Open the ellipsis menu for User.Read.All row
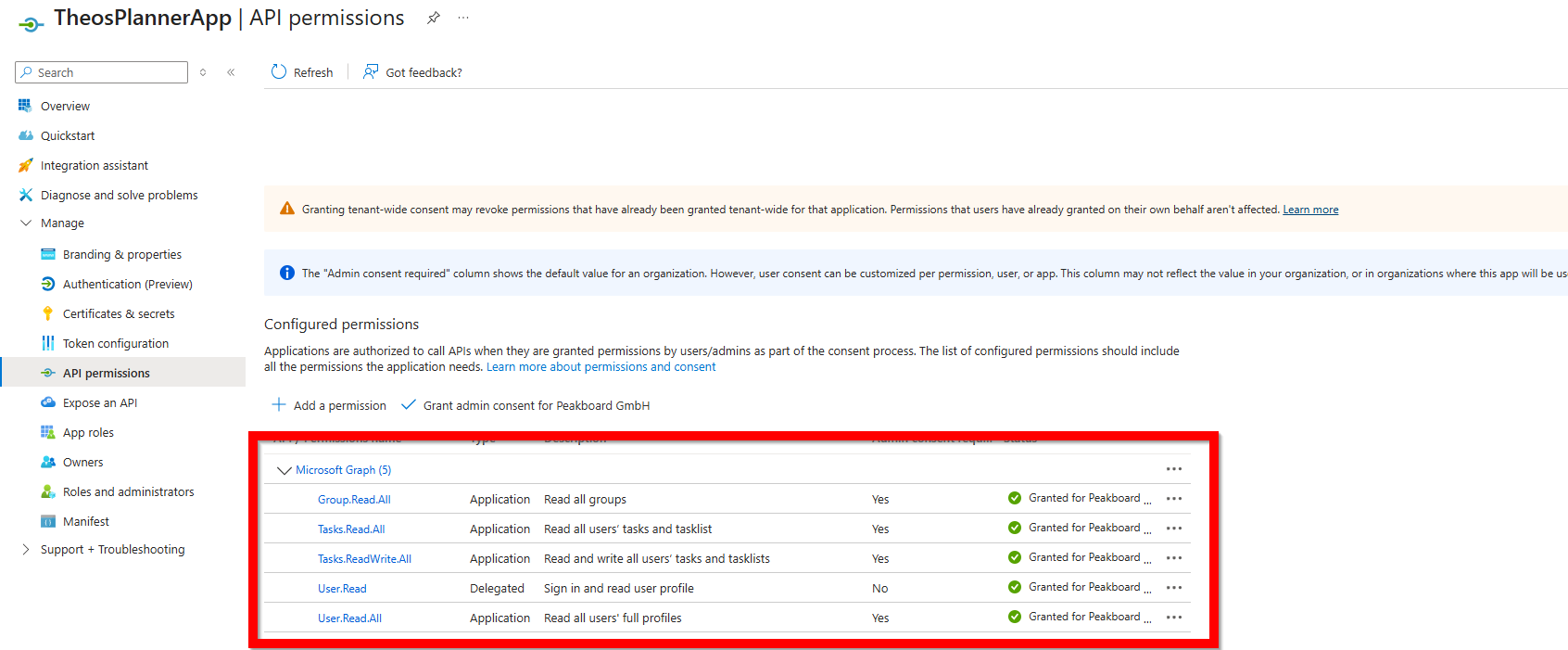The height and width of the screenshot is (650, 1568). pyautogui.click(x=1174, y=618)
